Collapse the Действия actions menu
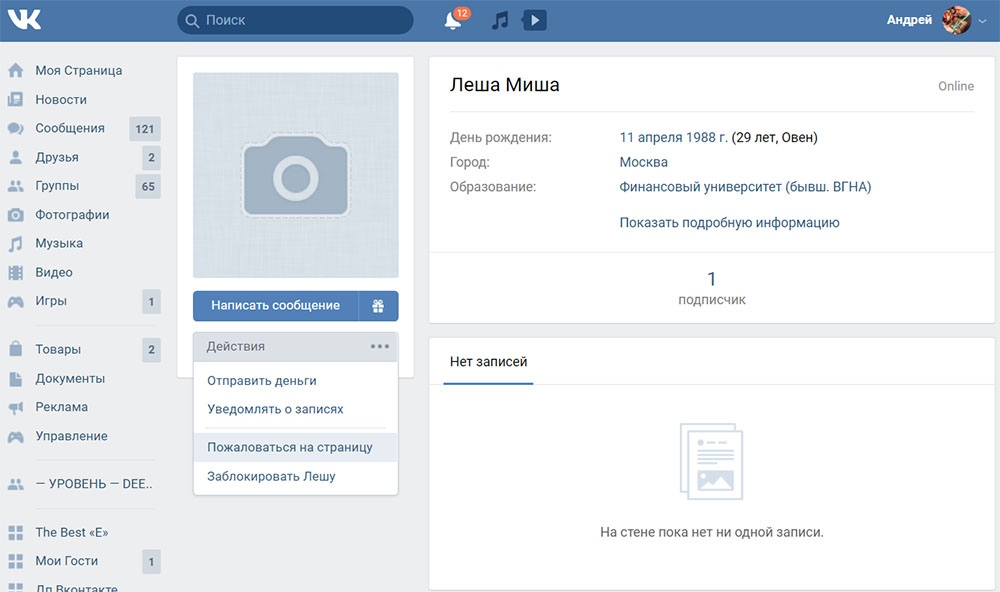This screenshot has width=1000, height=592. 295,346
